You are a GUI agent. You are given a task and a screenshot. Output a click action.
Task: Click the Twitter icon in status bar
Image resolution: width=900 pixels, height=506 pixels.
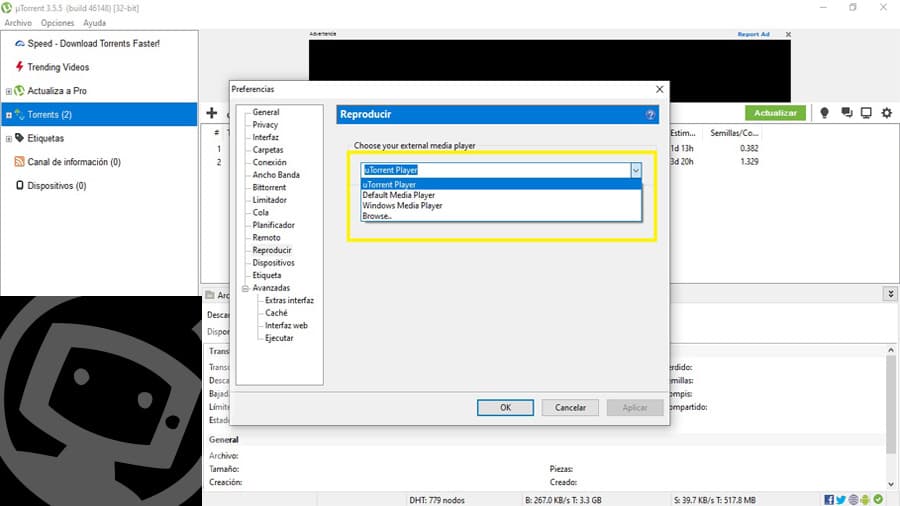pyautogui.click(x=841, y=500)
